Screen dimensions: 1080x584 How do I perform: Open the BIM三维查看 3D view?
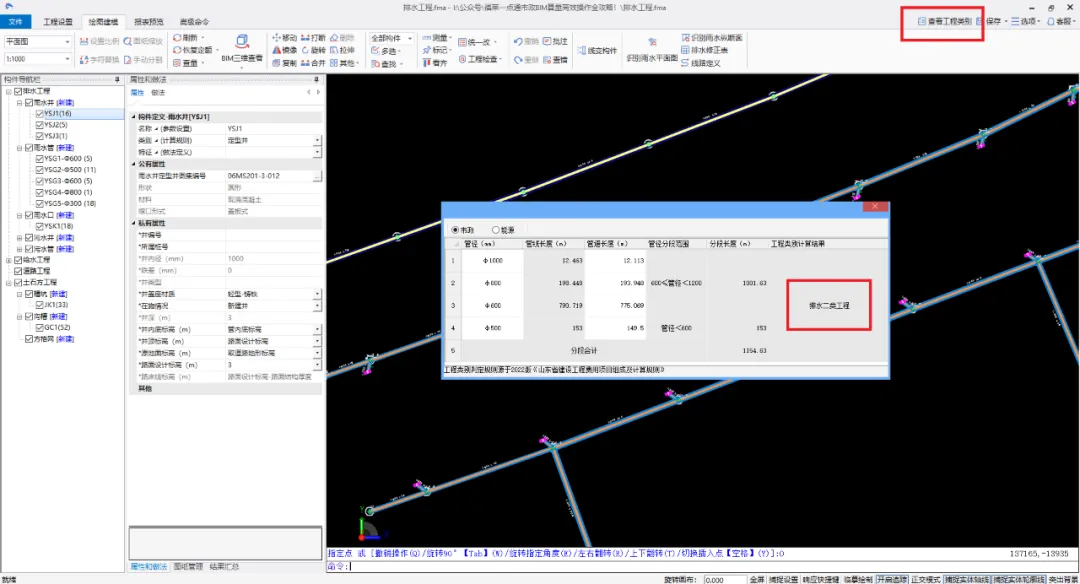tap(242, 48)
